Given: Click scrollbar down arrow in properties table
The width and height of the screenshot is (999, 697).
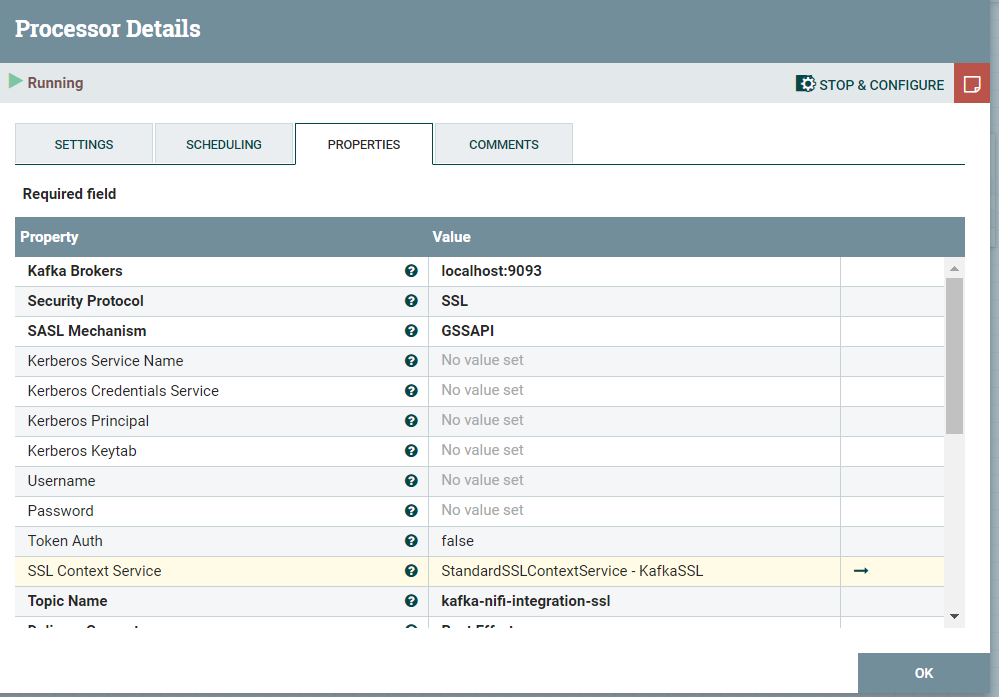Looking at the screenshot, I should [954, 616].
